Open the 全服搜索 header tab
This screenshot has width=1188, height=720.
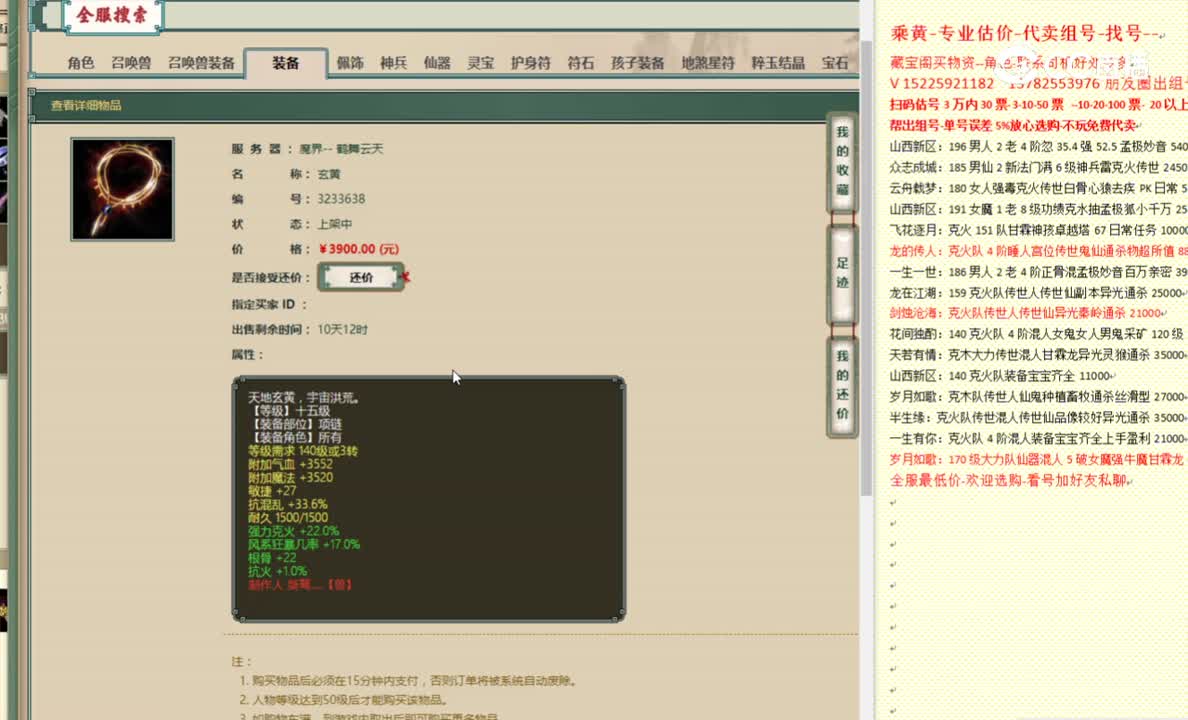point(112,15)
